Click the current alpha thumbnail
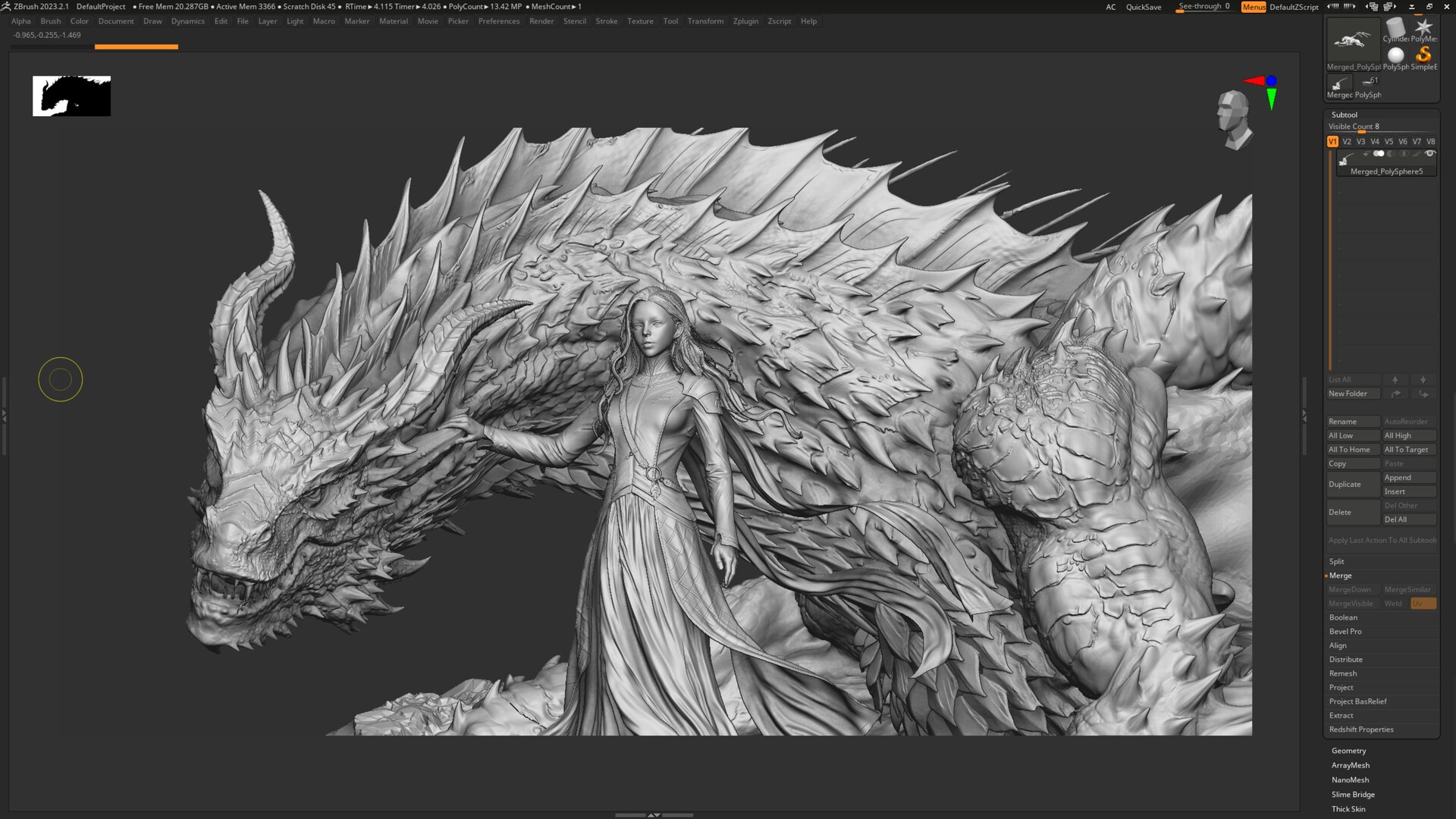Viewport: 1456px width, 819px height. pyautogui.click(x=71, y=96)
